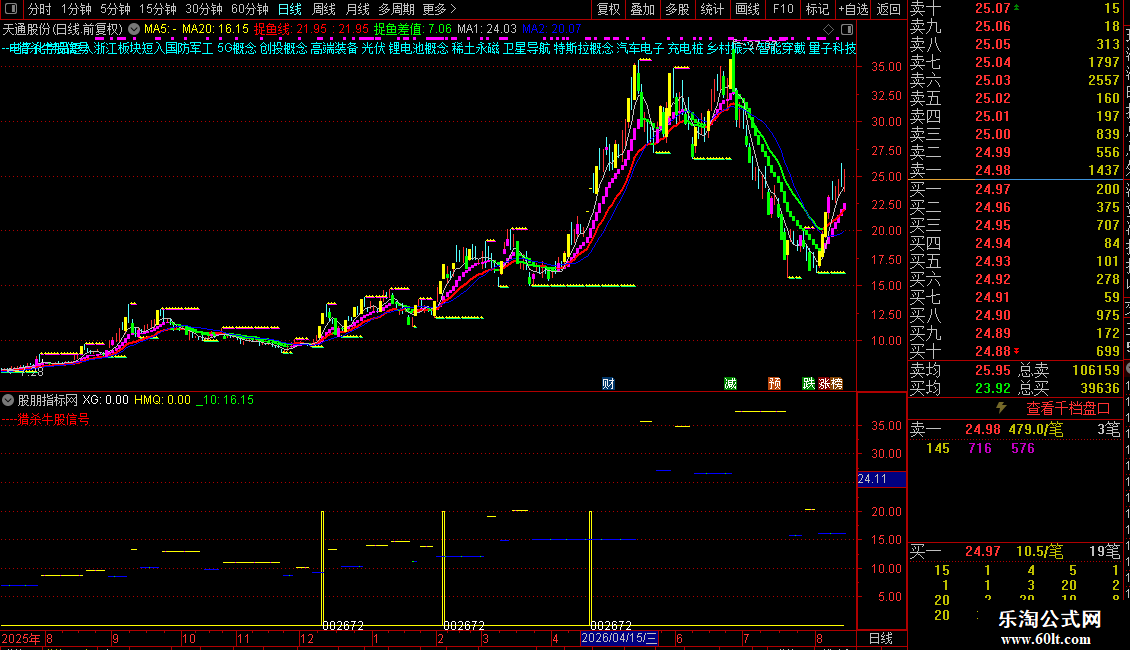Screen dimensions: 1130x650
Task: Click the 卫星导航 concept tag
Action: (526, 48)
